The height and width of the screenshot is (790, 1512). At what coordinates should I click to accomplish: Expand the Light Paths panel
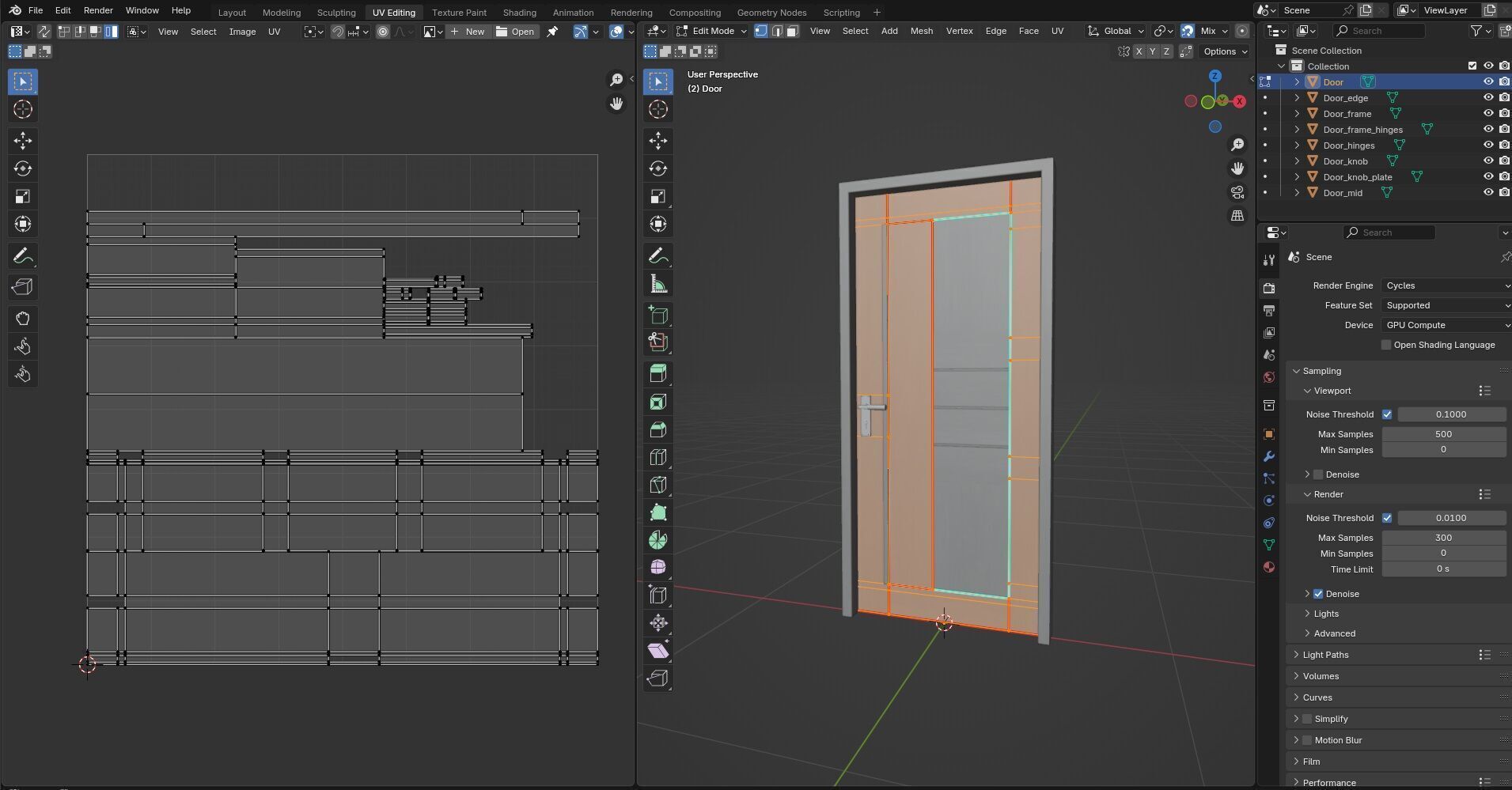[x=1325, y=655]
